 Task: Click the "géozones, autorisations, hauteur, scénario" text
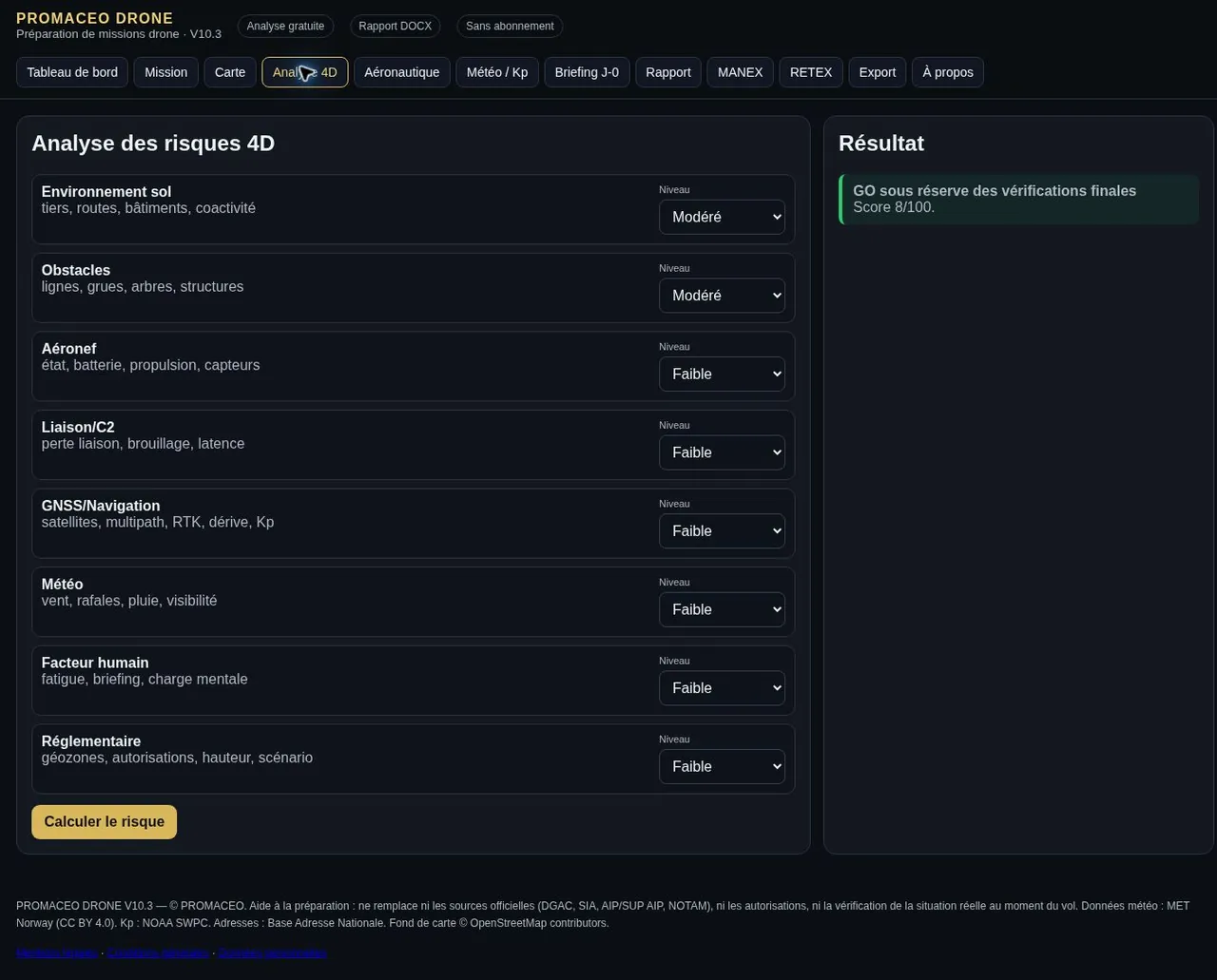coord(177,759)
